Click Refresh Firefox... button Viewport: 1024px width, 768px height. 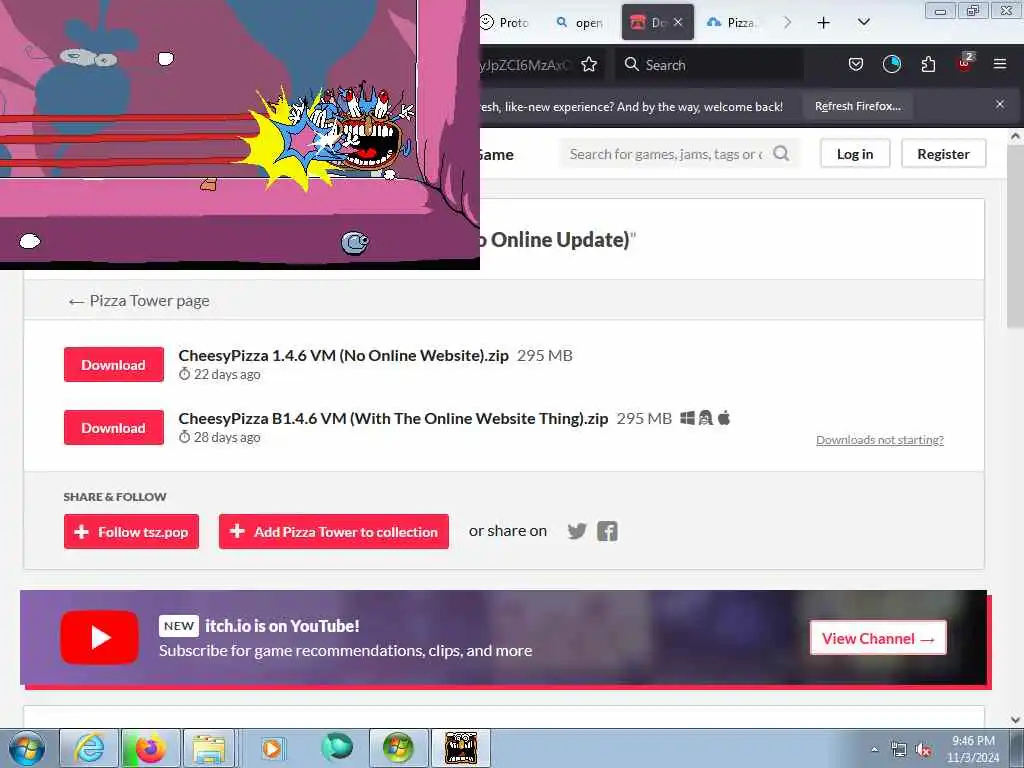857,106
